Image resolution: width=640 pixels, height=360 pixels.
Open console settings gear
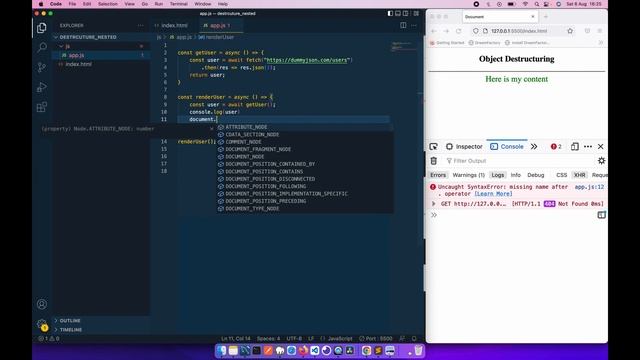pyautogui.click(x=601, y=161)
